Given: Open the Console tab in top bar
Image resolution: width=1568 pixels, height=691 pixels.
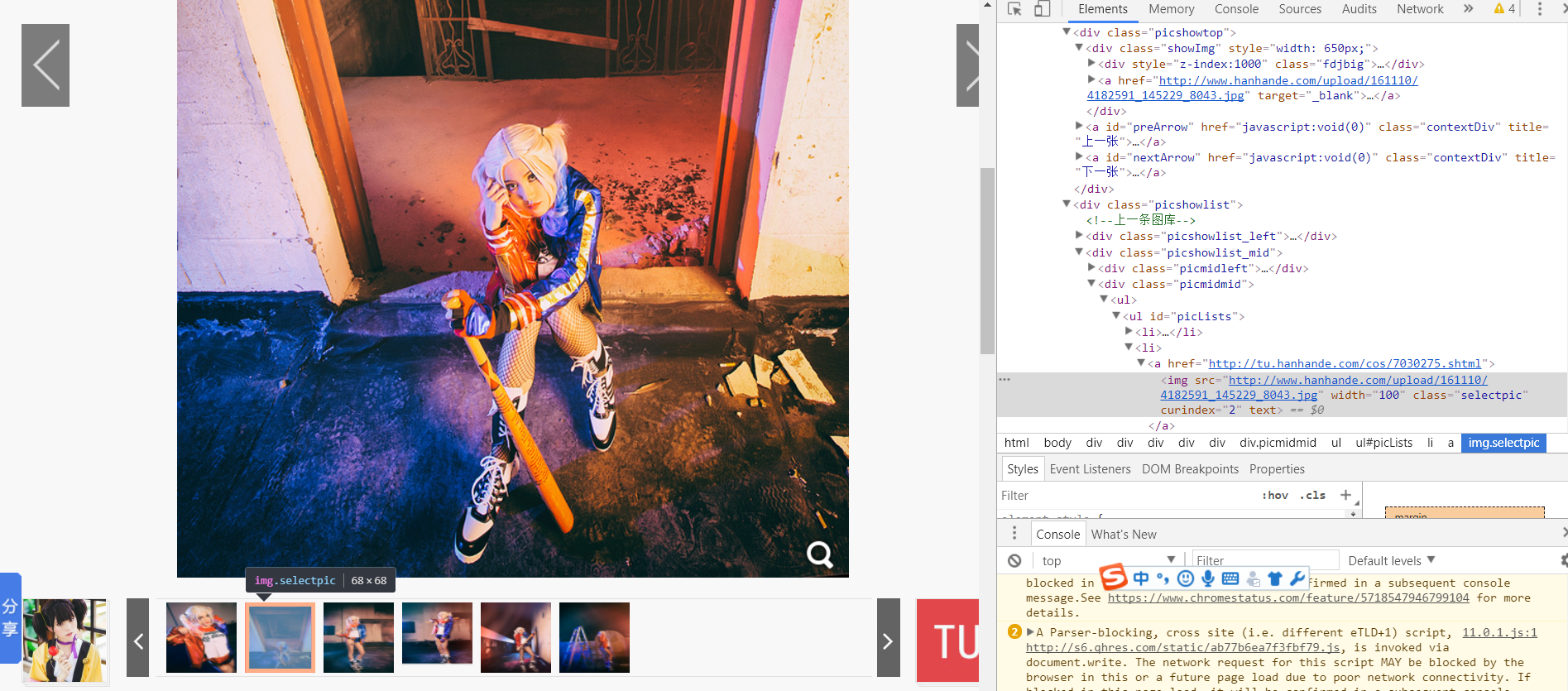Looking at the screenshot, I should point(1236,9).
